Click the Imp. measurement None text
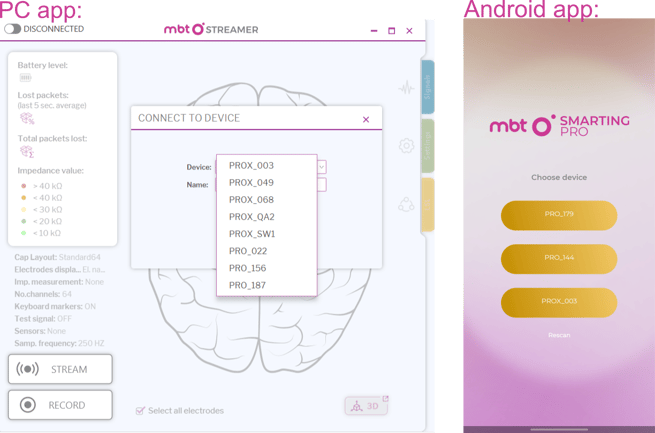The image size is (655, 433). point(59,282)
